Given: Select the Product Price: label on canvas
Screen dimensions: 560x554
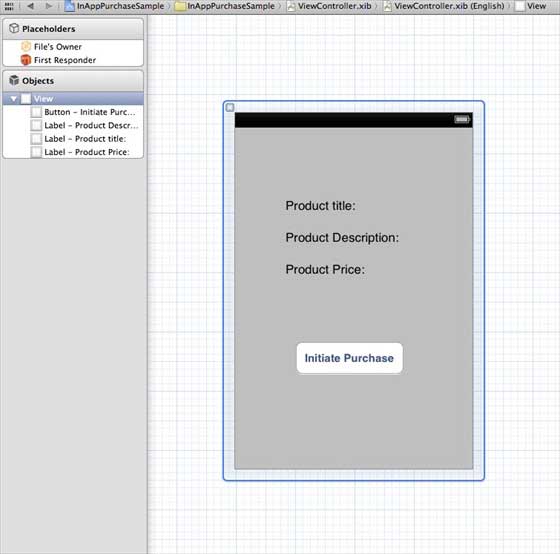Looking at the screenshot, I should (325, 269).
